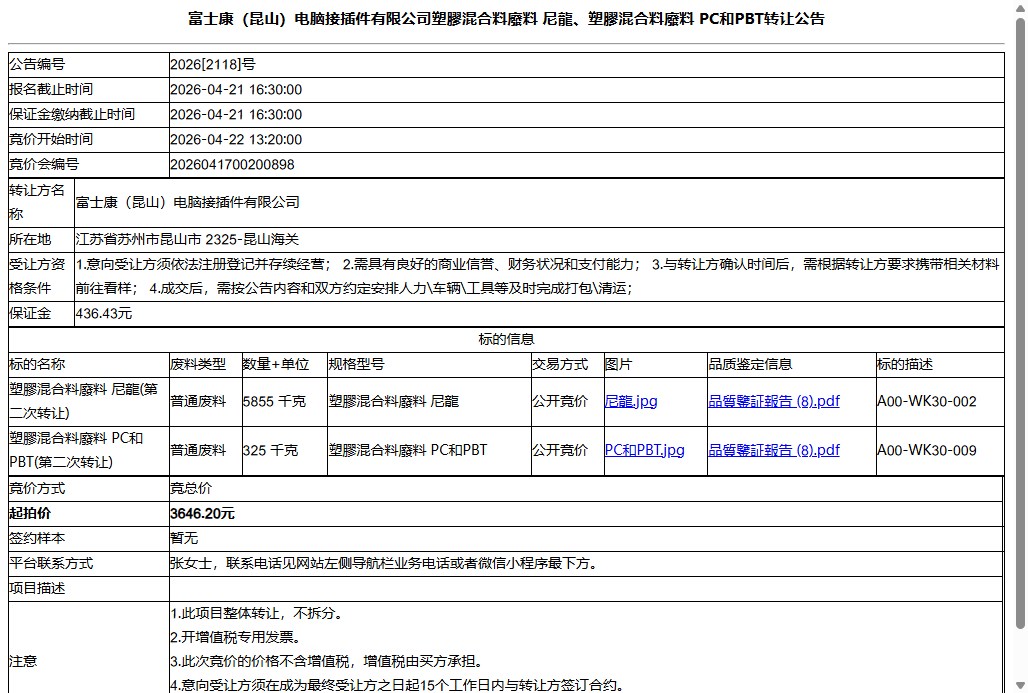1028x693 pixels.
Task: Open 品質鑒証報告 (8).pdf in the 尼龍 row
Action: (774, 401)
